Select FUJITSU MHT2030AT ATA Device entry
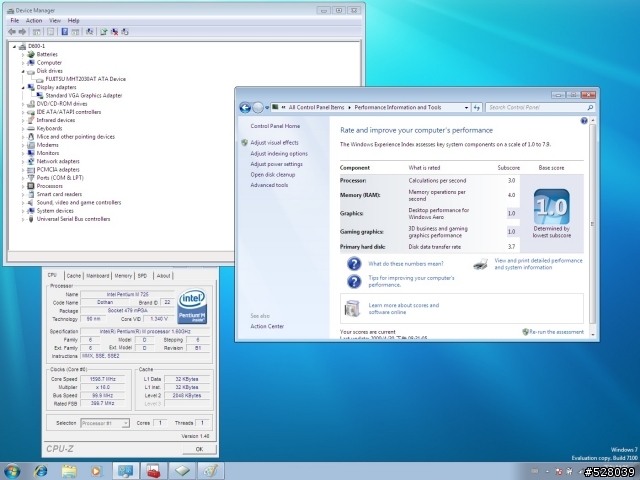The image size is (640, 480). tap(85, 79)
